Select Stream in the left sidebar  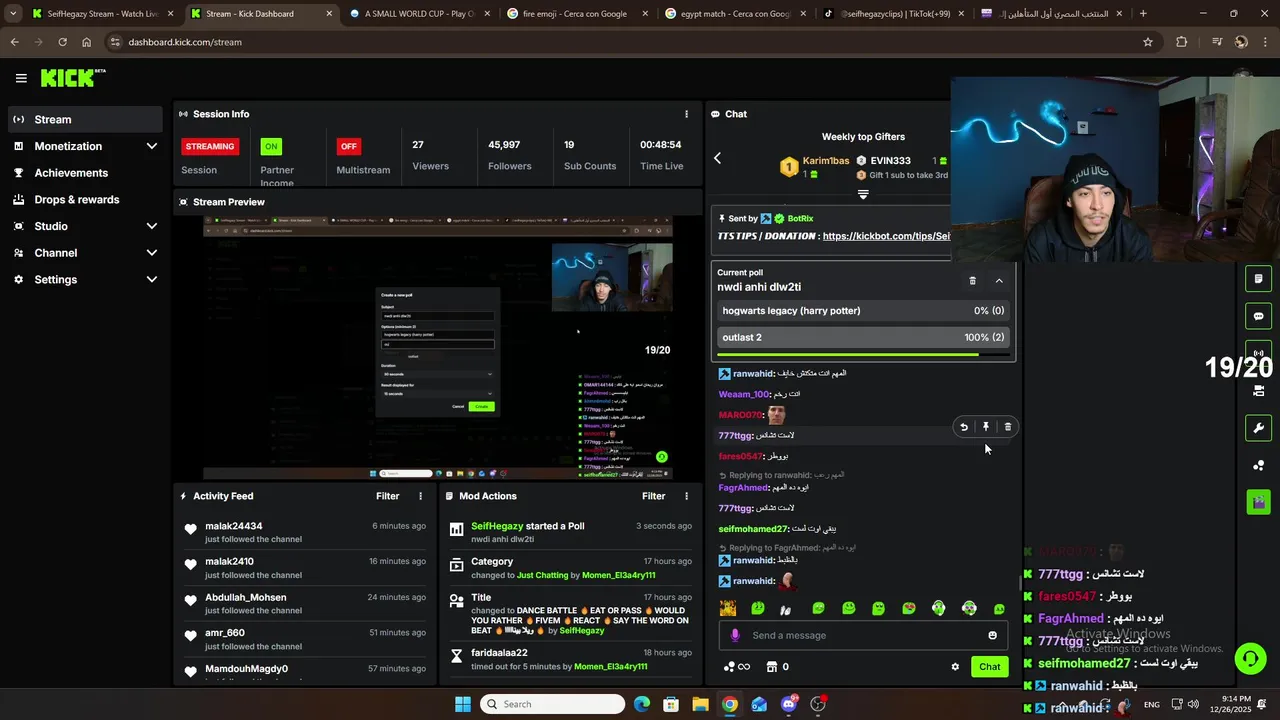coord(84,119)
